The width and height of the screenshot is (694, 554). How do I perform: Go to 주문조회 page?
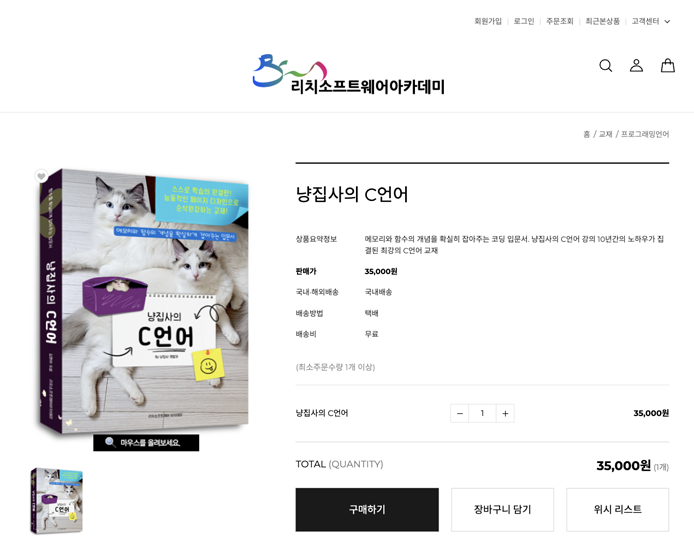(559, 21)
